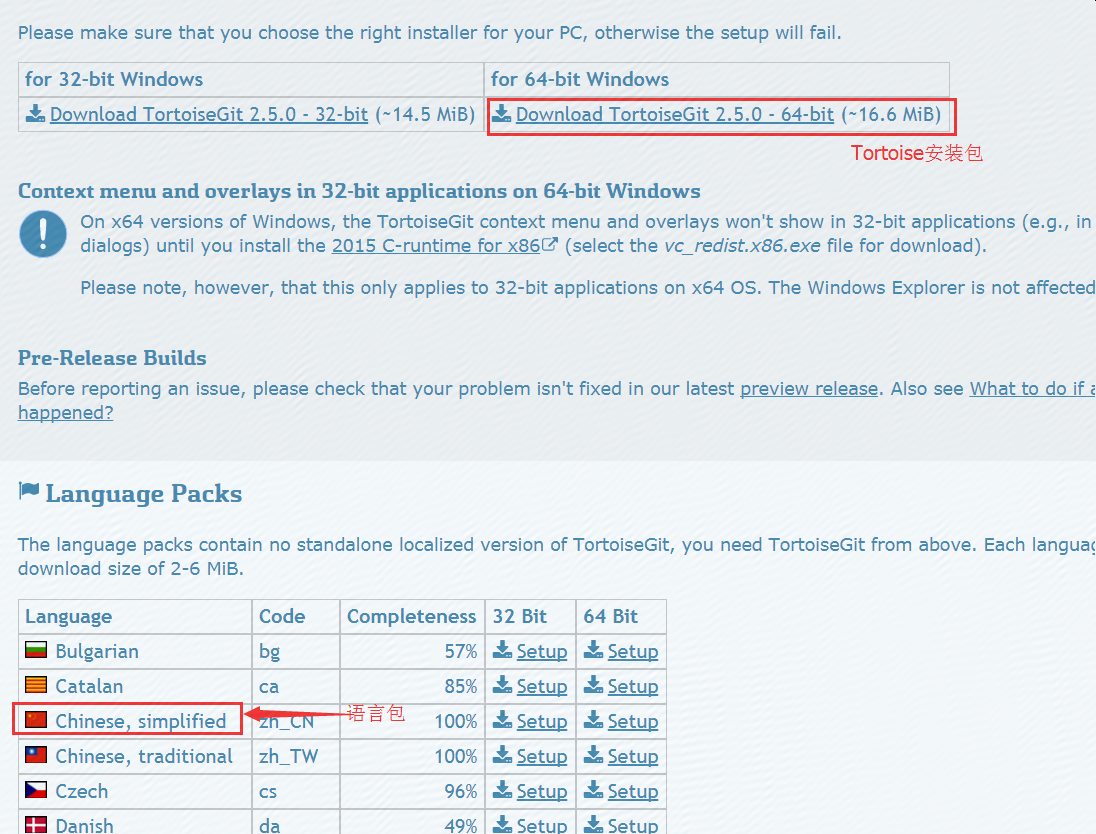
Task: Click the 'Chinese, simplified' language name
Action: [x=140, y=721]
